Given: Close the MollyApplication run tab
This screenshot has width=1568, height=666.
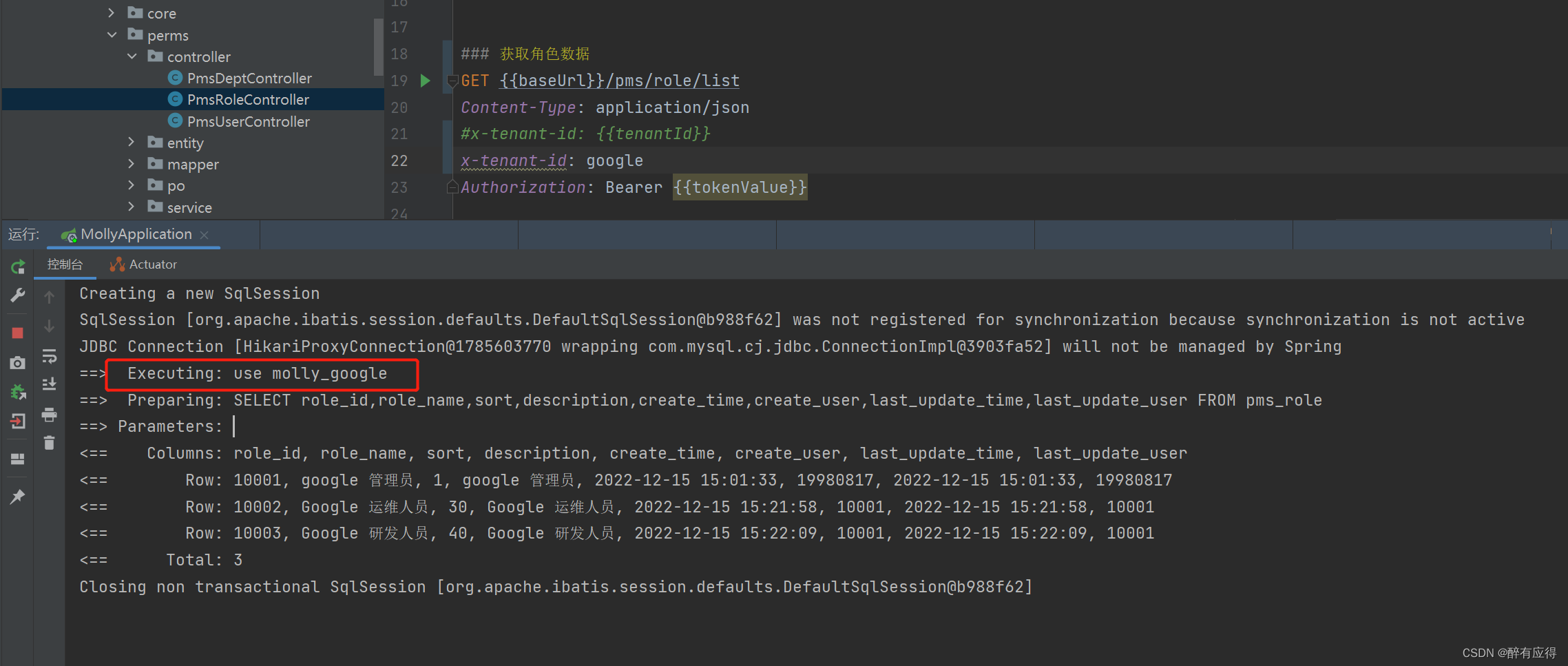Looking at the screenshot, I should pos(205,235).
